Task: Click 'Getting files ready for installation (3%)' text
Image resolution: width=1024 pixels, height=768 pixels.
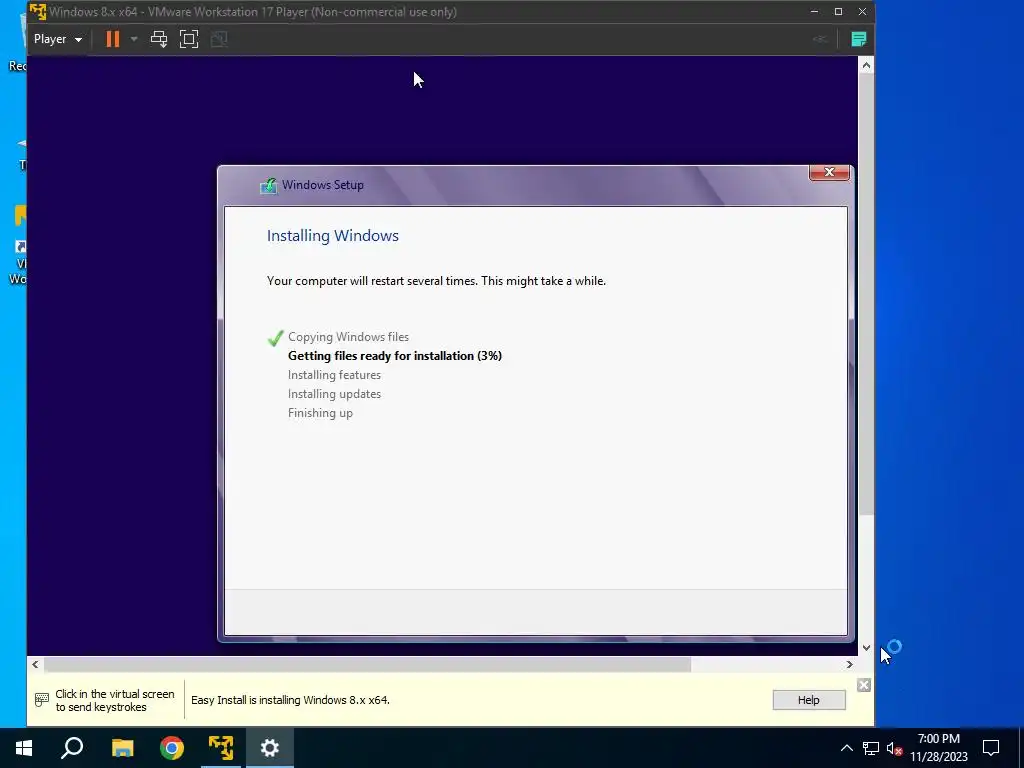Action: point(395,356)
